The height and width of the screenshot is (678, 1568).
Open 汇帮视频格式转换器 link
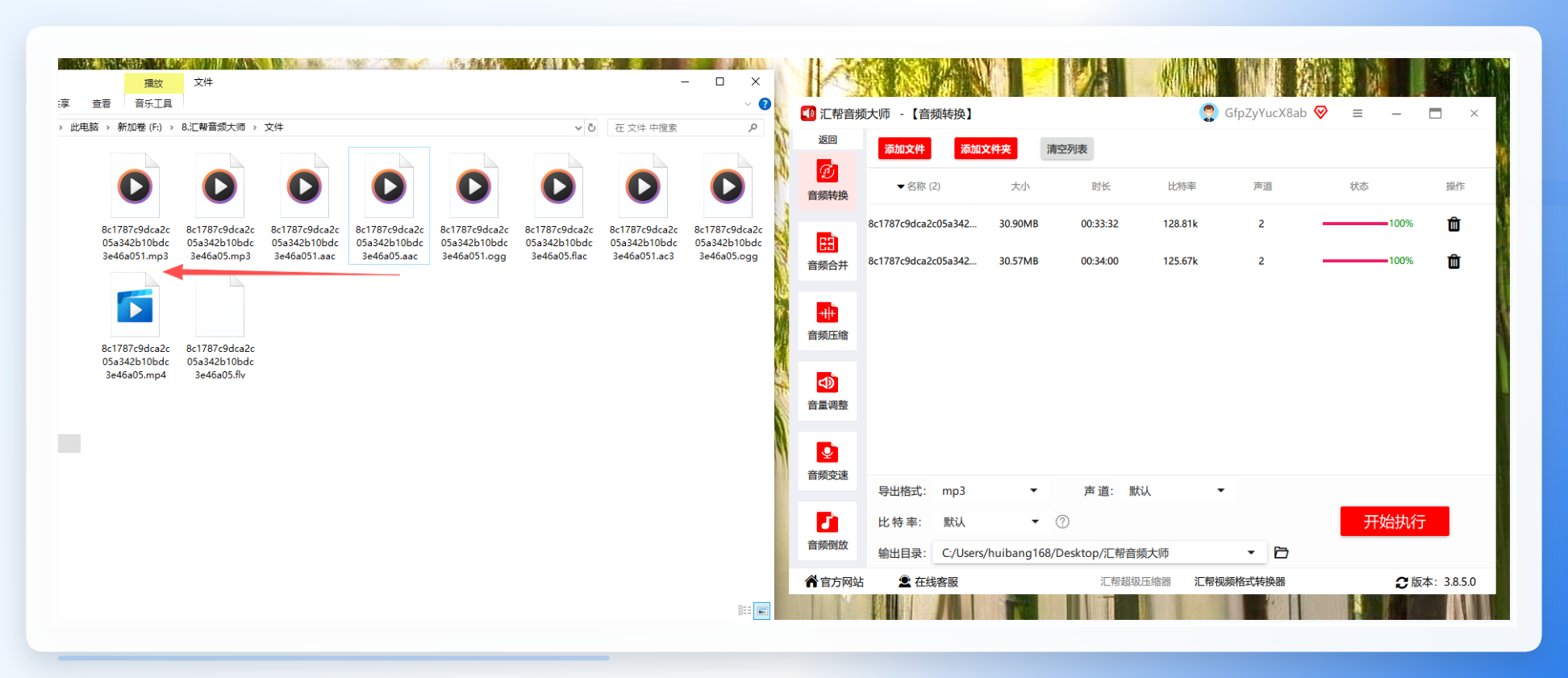(1240, 582)
